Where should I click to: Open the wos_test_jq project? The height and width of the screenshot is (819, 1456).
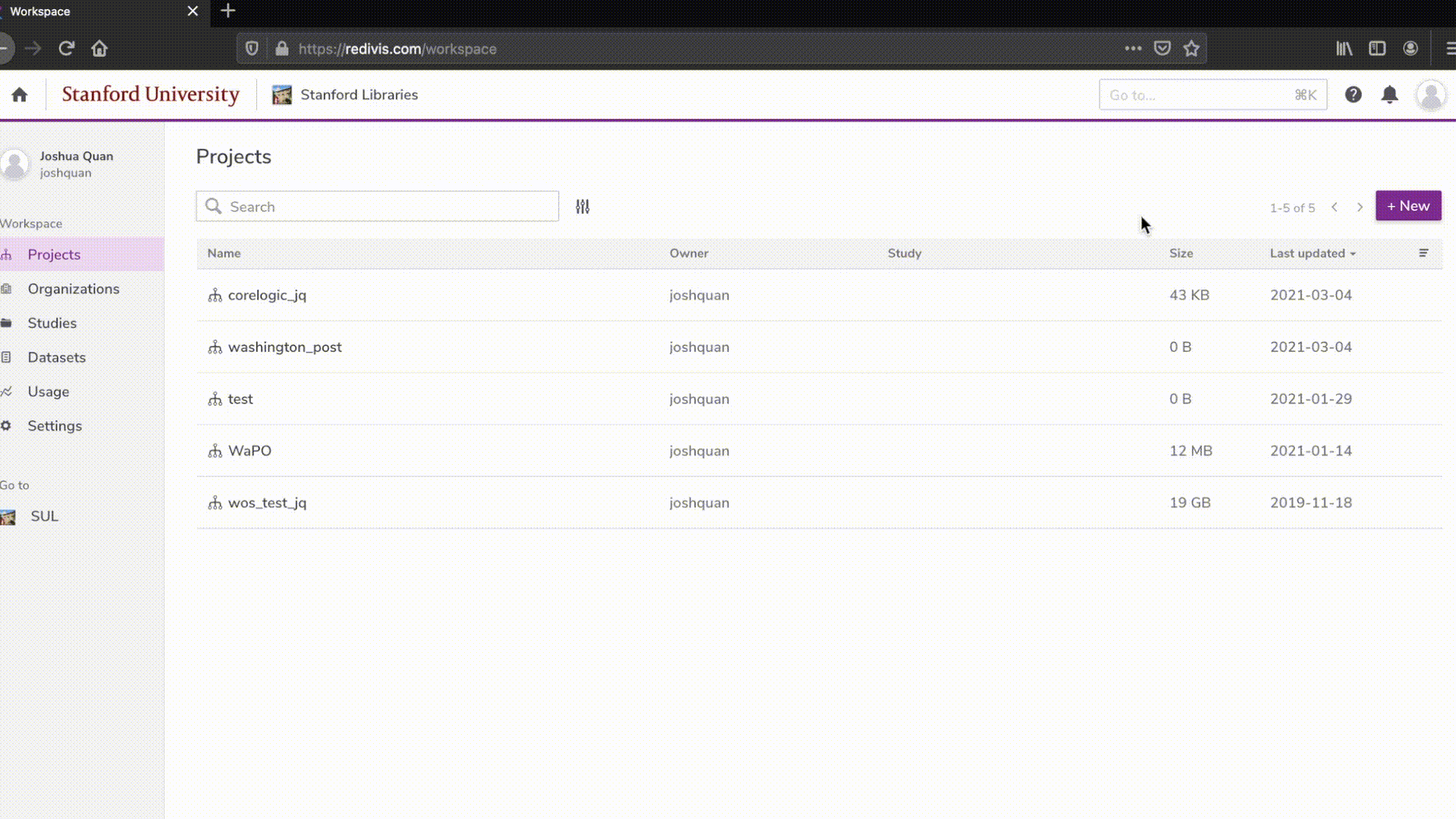(267, 503)
